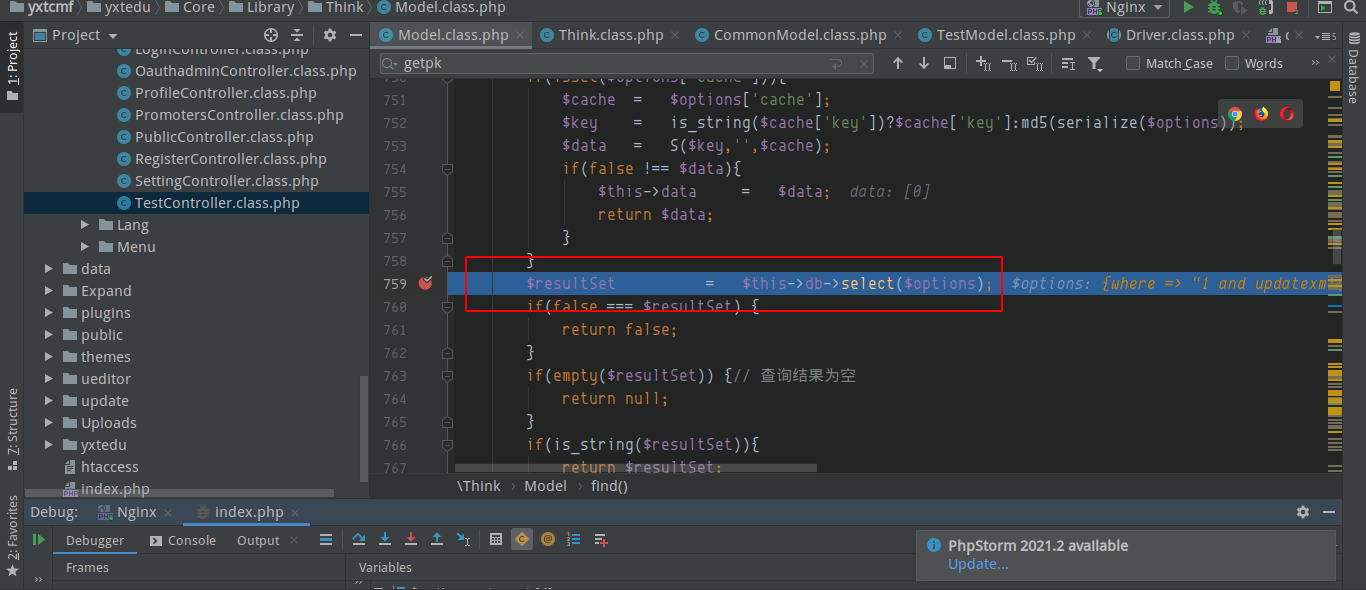
Task: Open Chrome browser preview icon
Action: pos(1235,114)
